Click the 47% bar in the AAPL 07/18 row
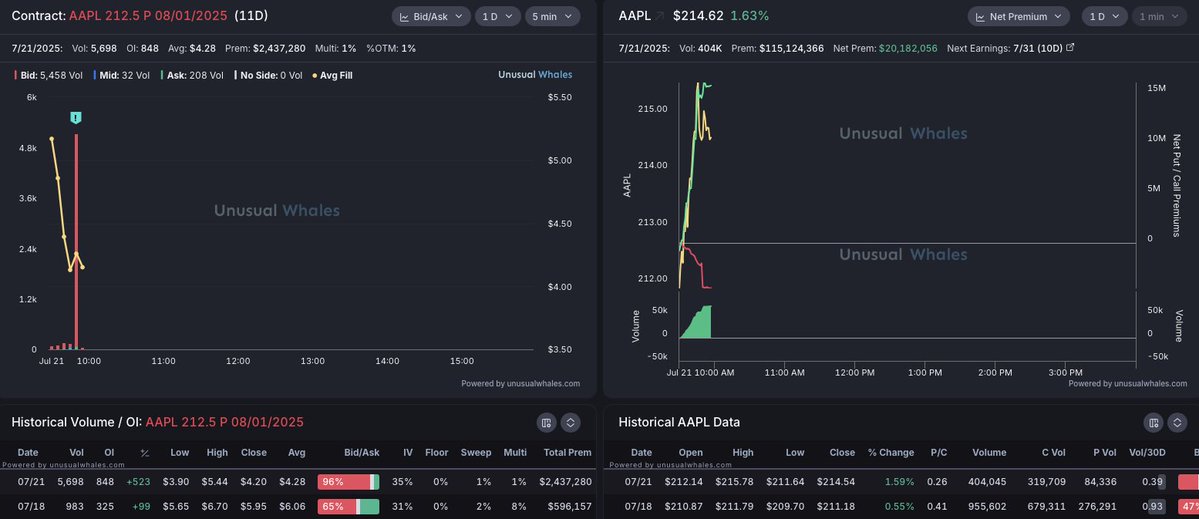The image size is (1199, 519). [x=1188, y=506]
